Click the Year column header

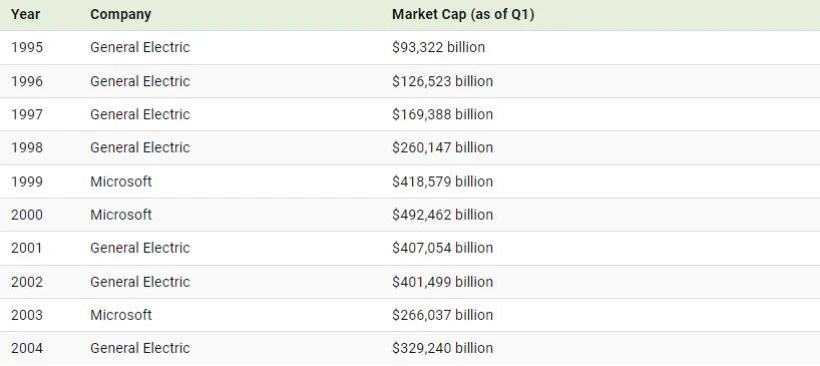25,15
